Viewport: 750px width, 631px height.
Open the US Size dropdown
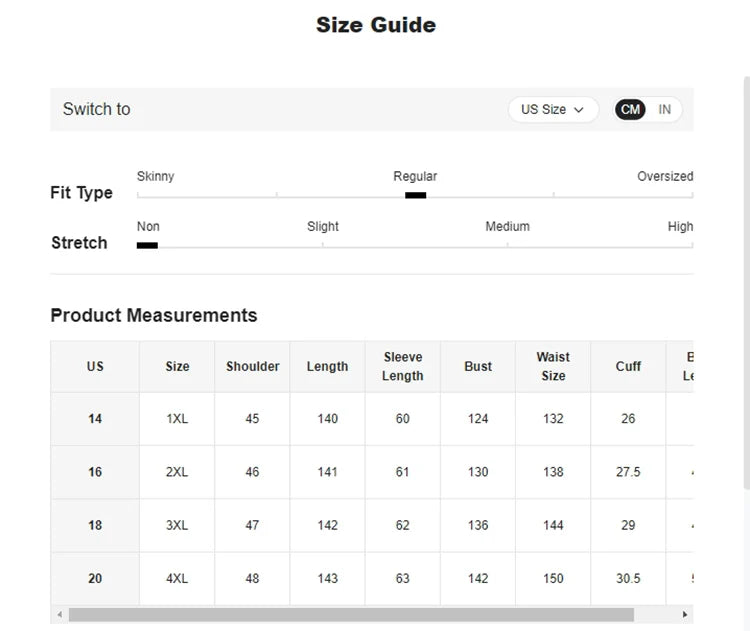(x=552, y=110)
